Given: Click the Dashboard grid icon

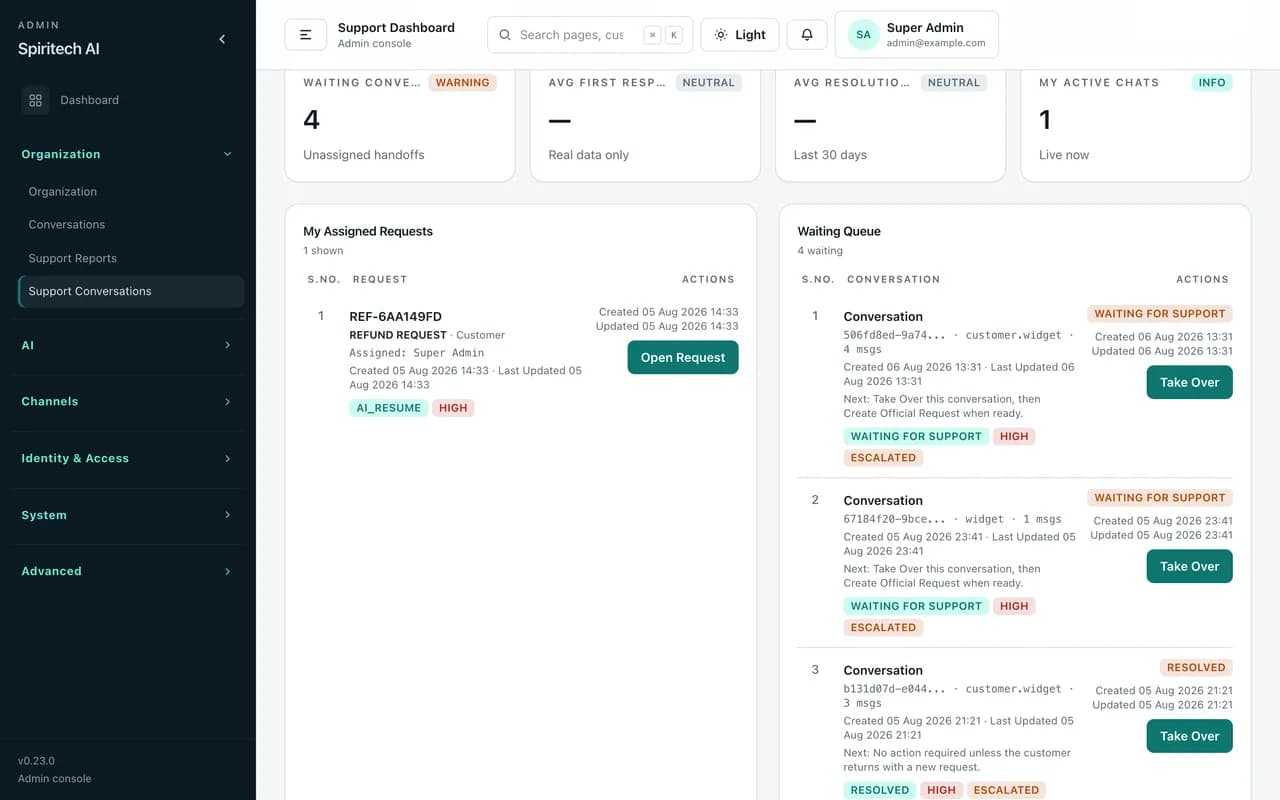Looking at the screenshot, I should [x=35, y=100].
